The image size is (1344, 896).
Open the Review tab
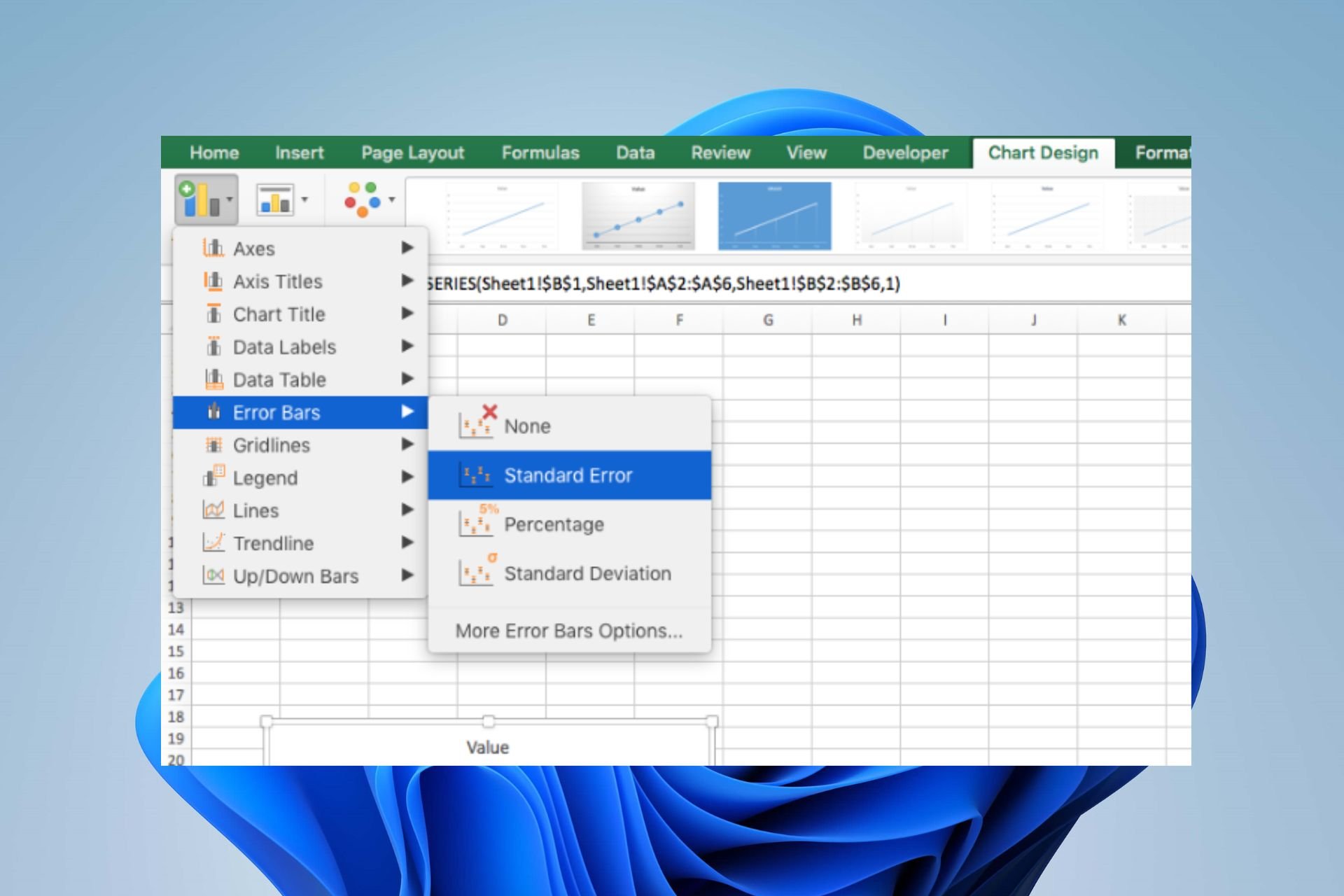pyautogui.click(x=721, y=153)
